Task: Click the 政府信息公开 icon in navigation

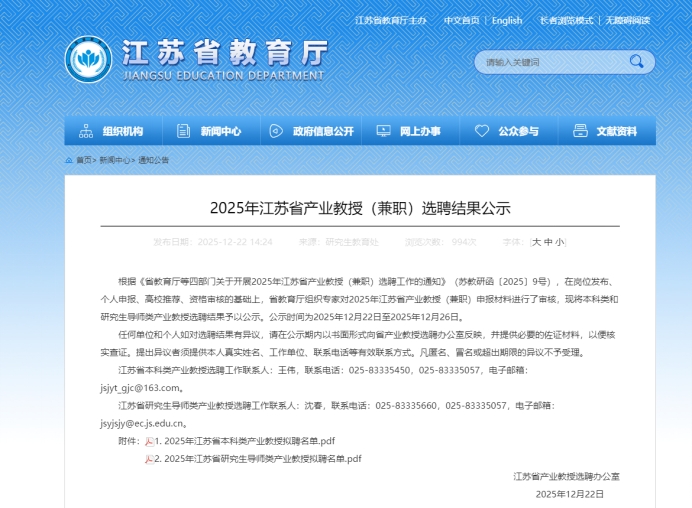Action: coord(277,131)
